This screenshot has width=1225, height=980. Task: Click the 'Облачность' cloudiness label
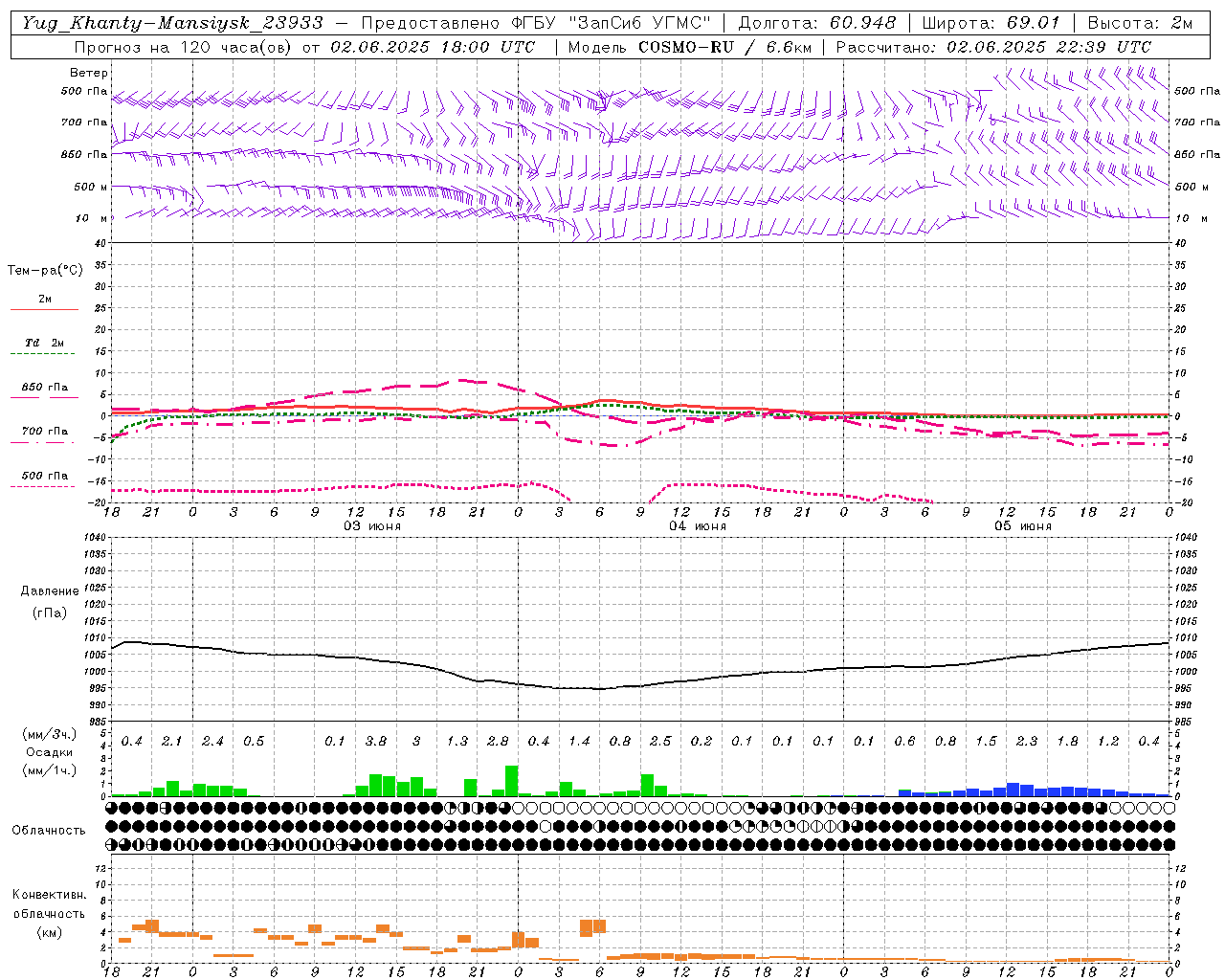49,831
